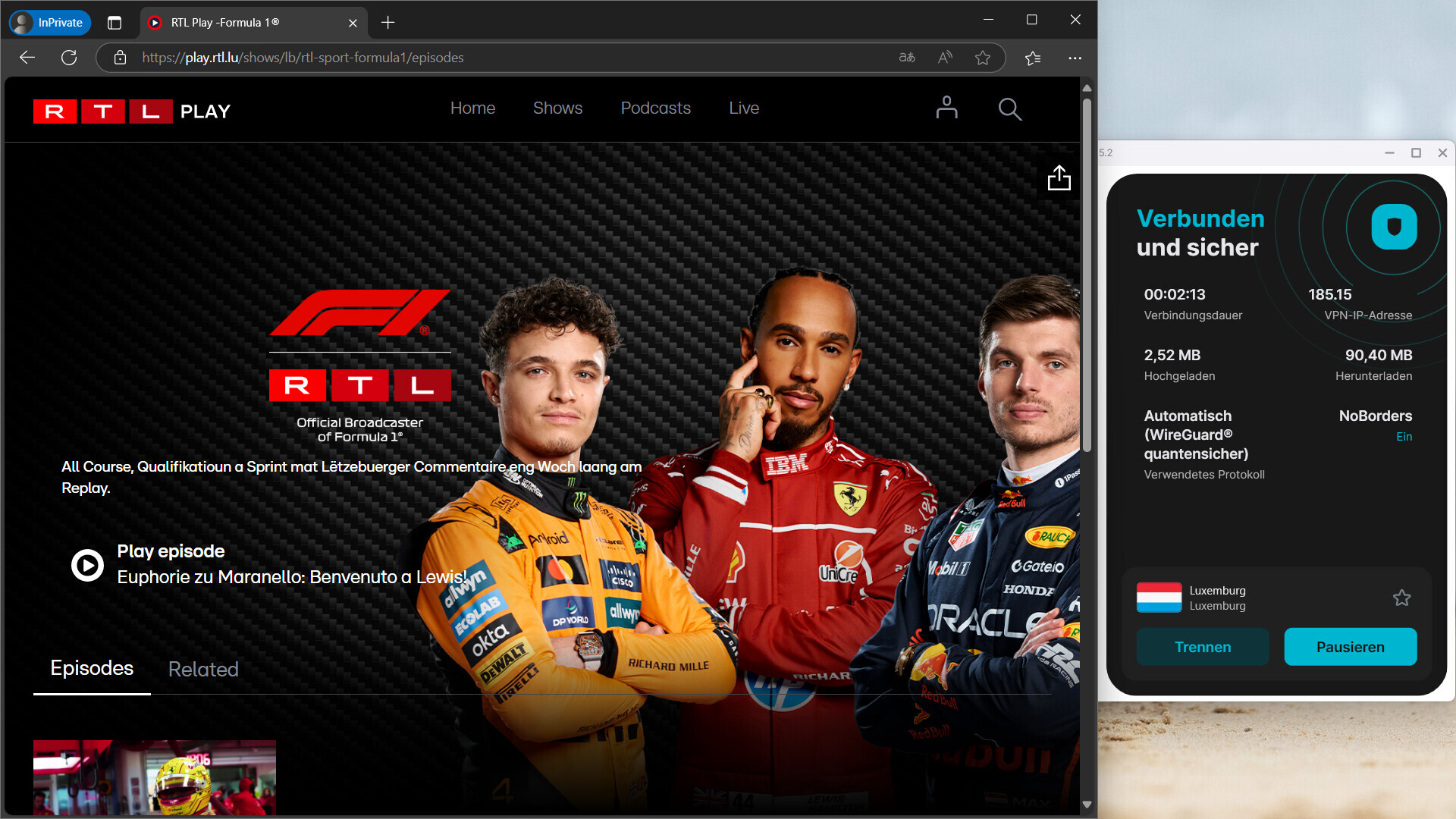Open the RTL Play user account icon
This screenshot has height=819, width=1456.
(946, 108)
